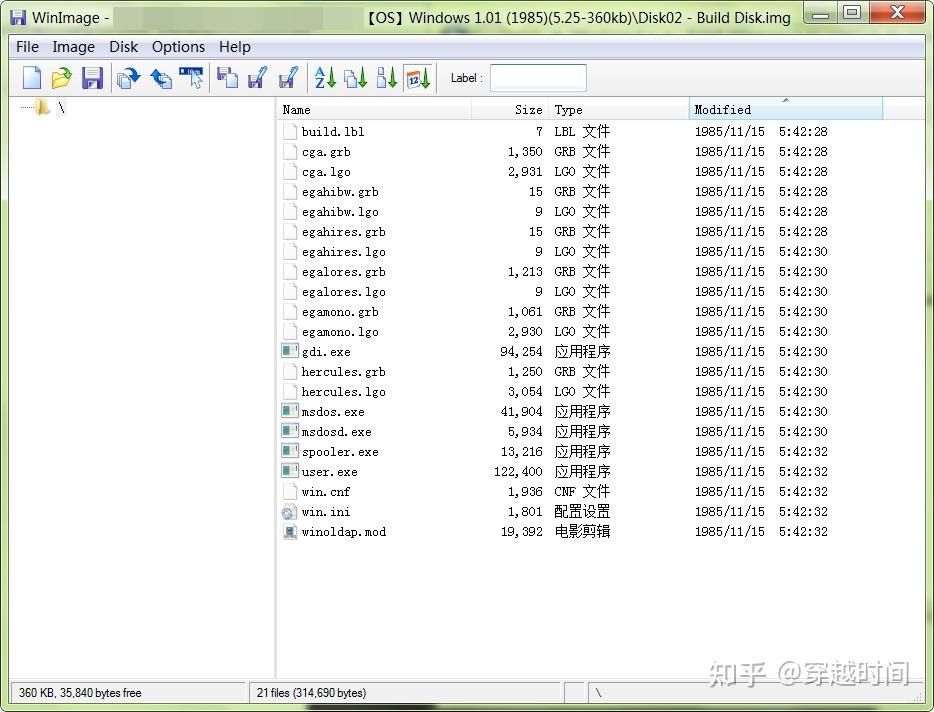Open an existing disk image
Screen dimensions: 934x712
[61, 77]
